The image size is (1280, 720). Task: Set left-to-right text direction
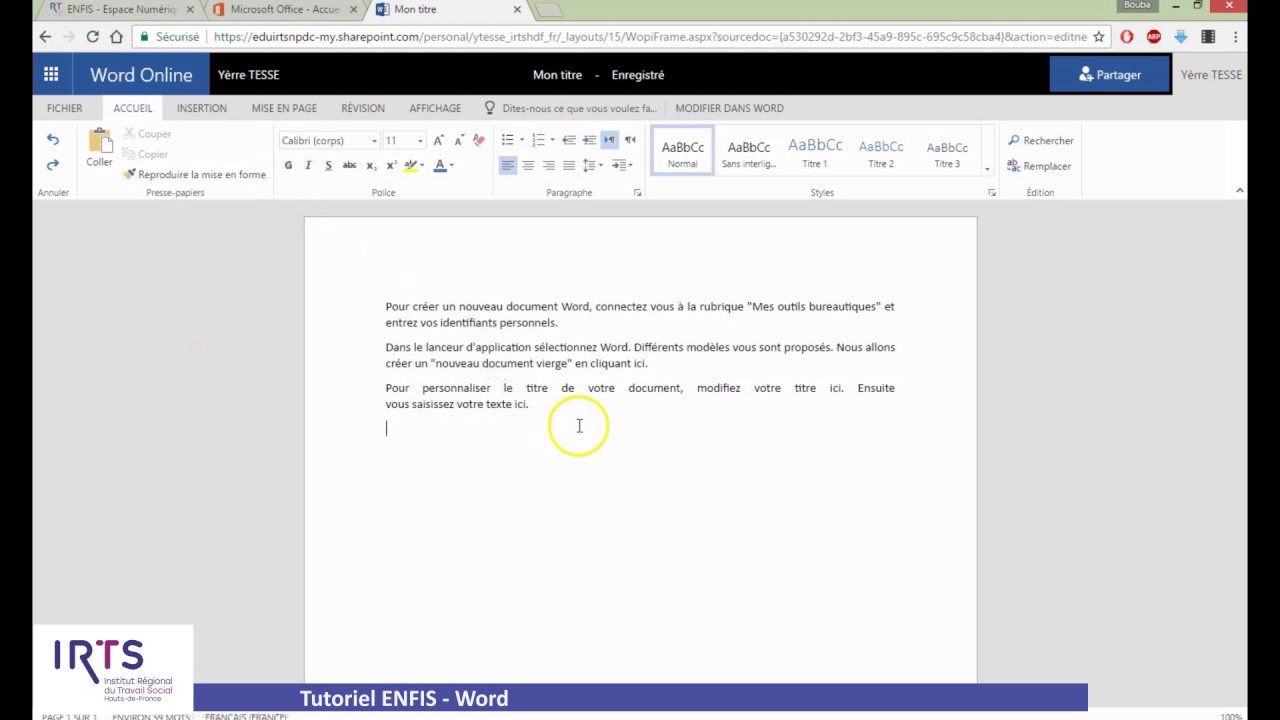[x=609, y=140]
